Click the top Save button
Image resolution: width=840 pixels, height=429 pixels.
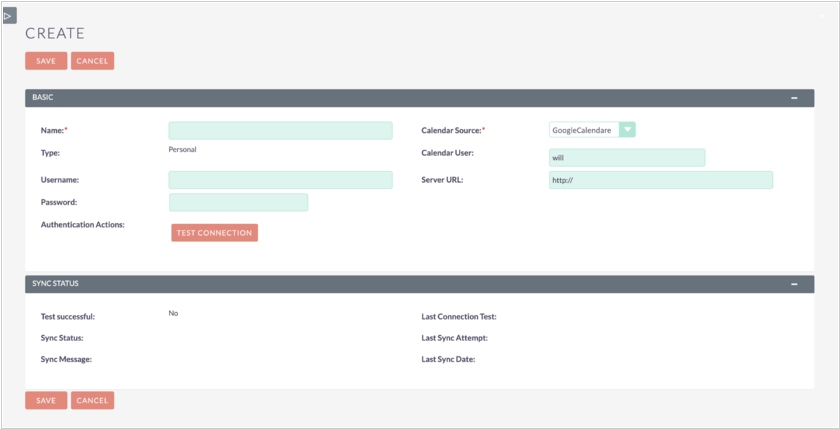tap(46, 61)
